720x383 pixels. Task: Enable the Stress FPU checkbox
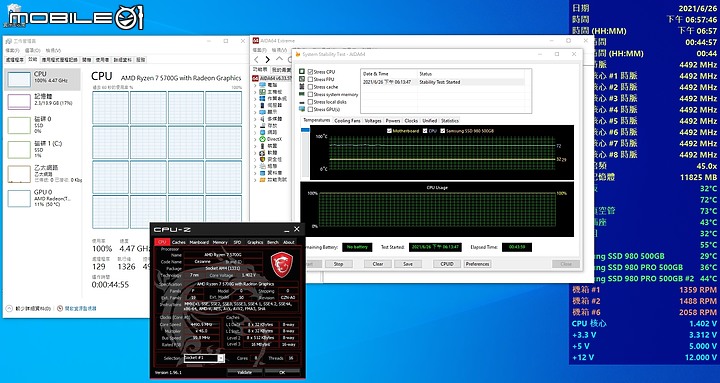[x=310, y=79]
